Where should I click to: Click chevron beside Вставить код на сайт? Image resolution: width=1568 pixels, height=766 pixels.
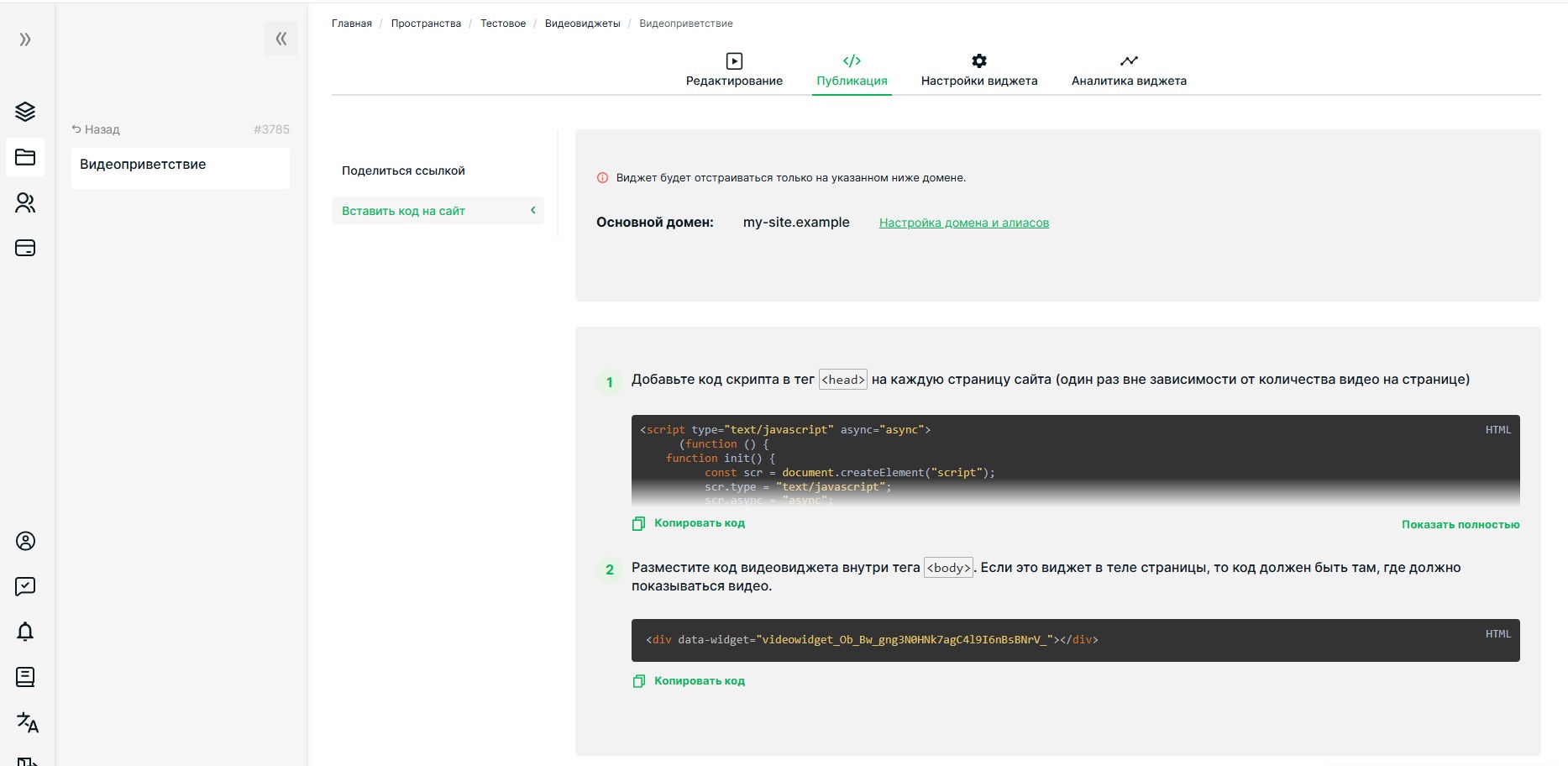[x=532, y=211]
